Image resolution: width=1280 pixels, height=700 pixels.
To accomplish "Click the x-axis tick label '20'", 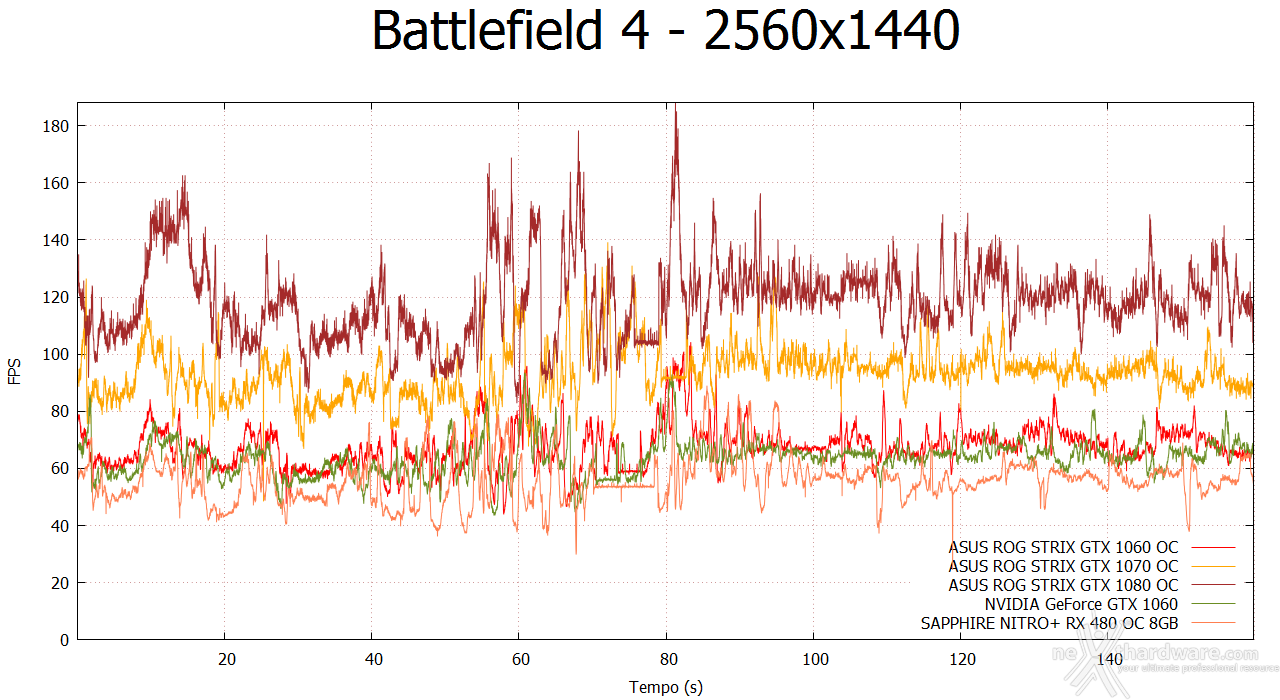I will (x=227, y=659).
